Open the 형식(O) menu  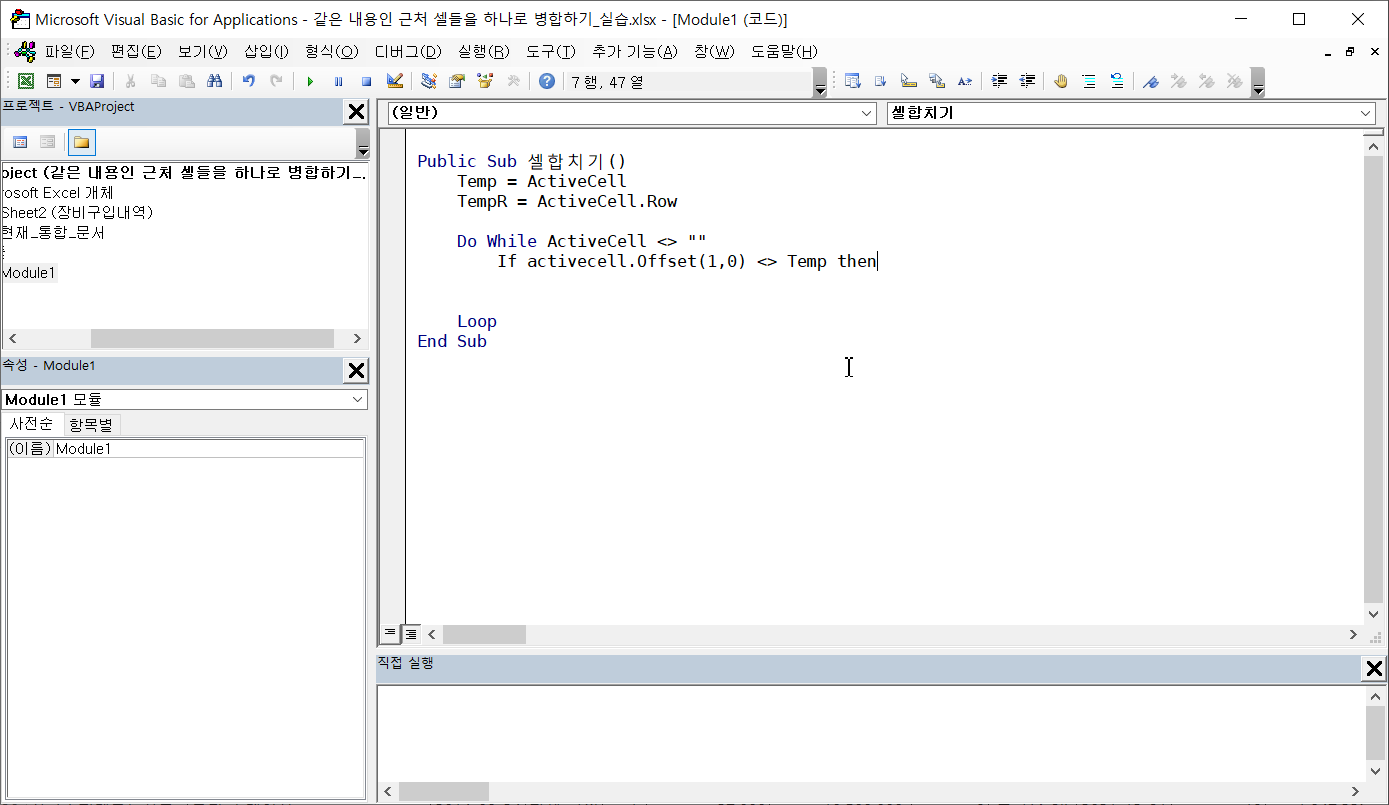coord(331,51)
